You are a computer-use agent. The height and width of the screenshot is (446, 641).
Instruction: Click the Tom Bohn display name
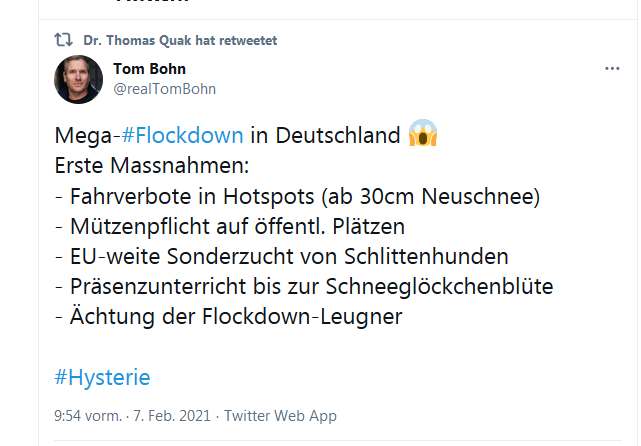point(149,69)
